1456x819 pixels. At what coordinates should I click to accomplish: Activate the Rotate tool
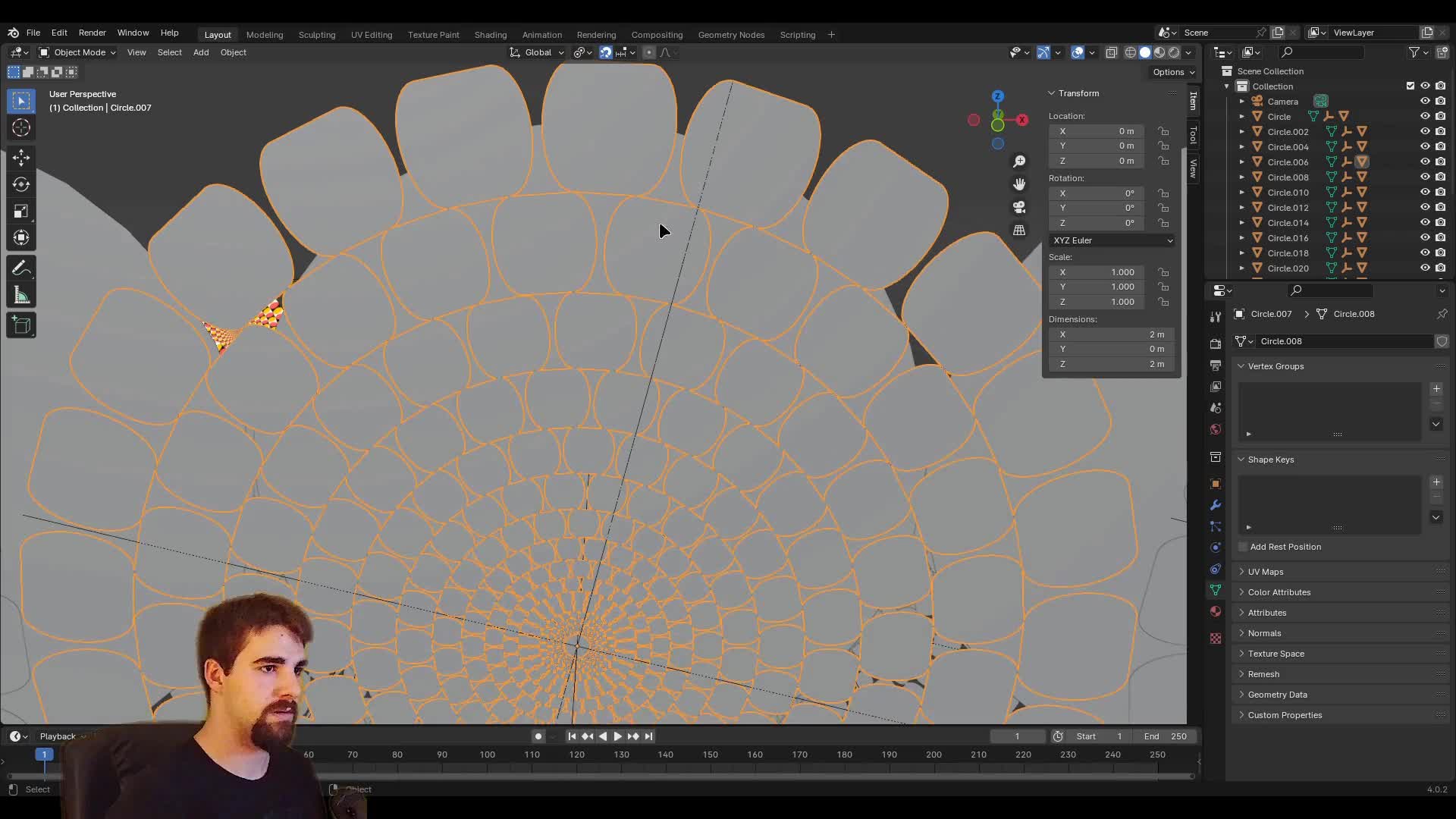[21, 184]
